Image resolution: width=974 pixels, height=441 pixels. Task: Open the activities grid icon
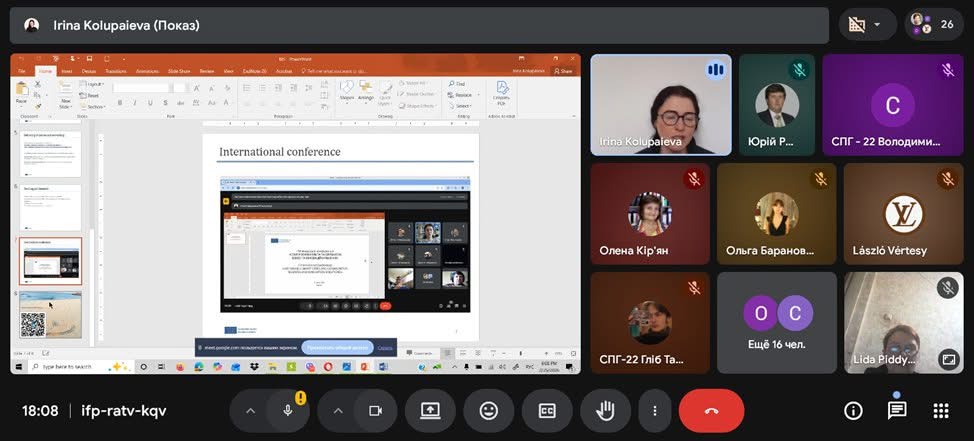click(941, 411)
